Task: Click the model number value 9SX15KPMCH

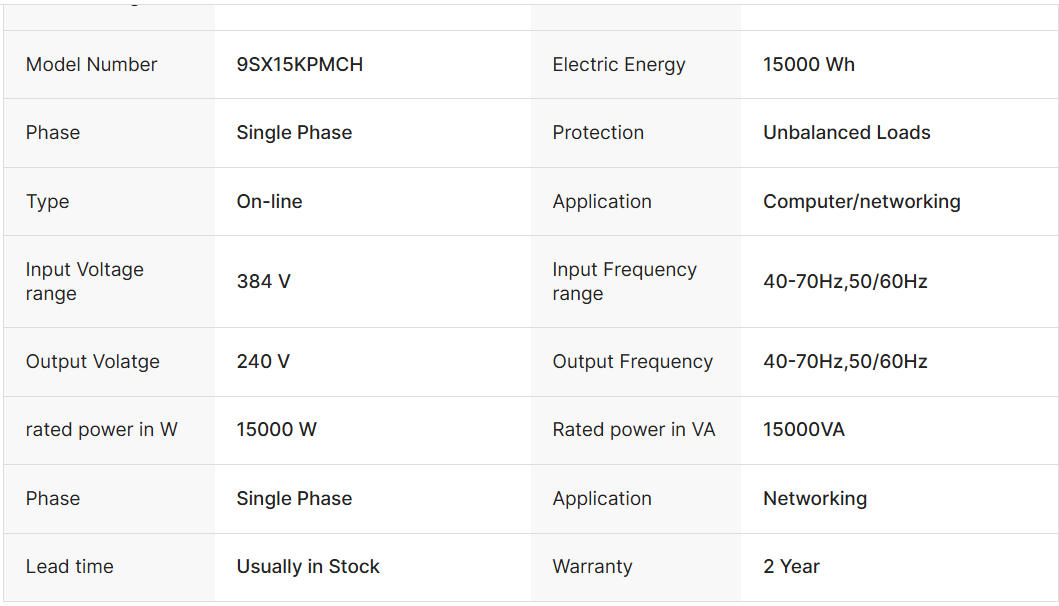Action: tap(299, 65)
